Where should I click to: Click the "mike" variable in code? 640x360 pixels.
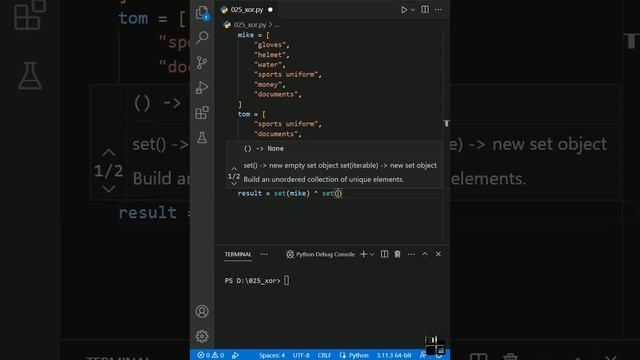[245, 35]
